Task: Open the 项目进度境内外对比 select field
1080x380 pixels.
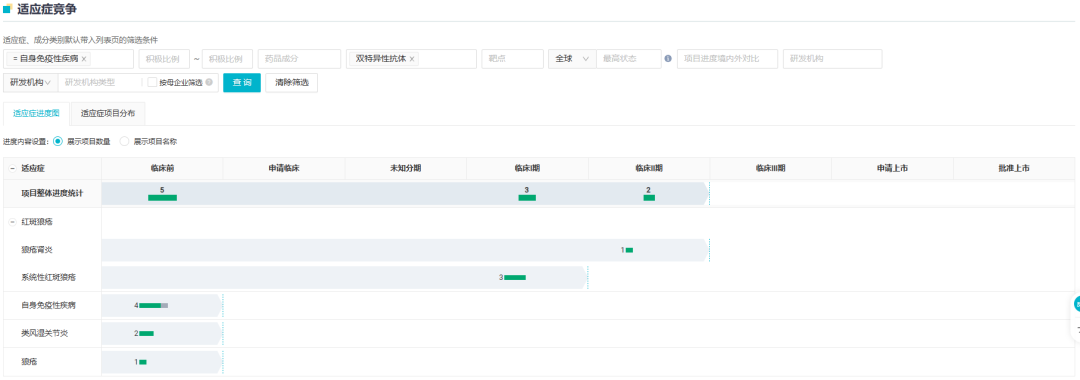Action: [727, 59]
